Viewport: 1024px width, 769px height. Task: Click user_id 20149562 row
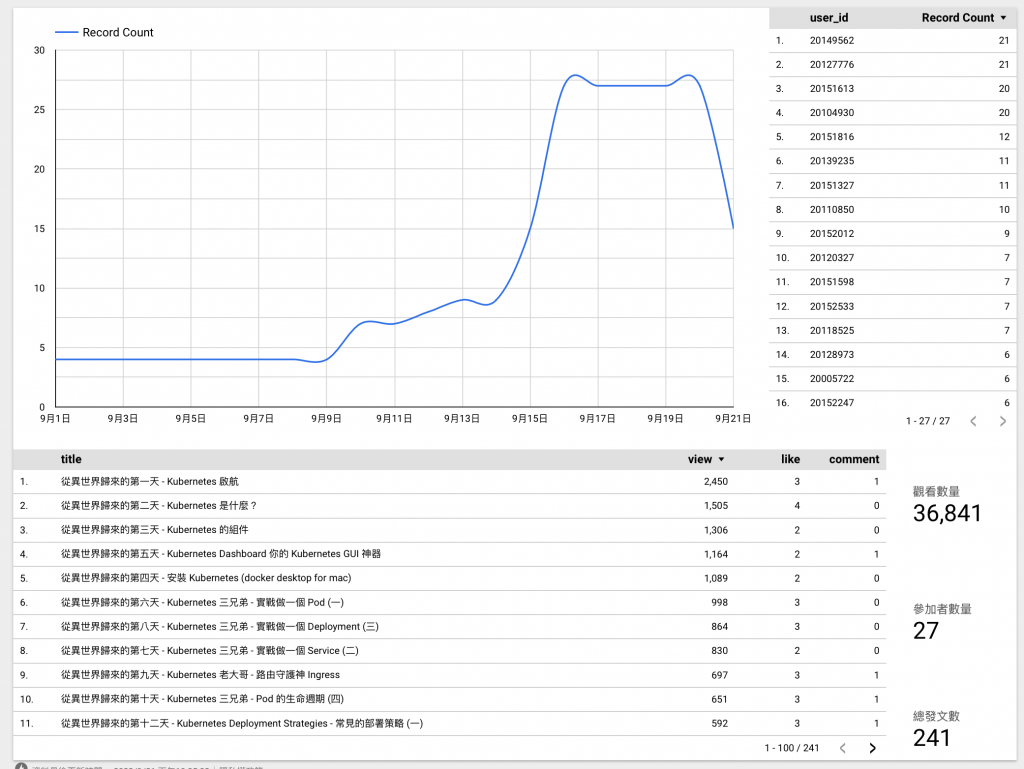coord(892,40)
